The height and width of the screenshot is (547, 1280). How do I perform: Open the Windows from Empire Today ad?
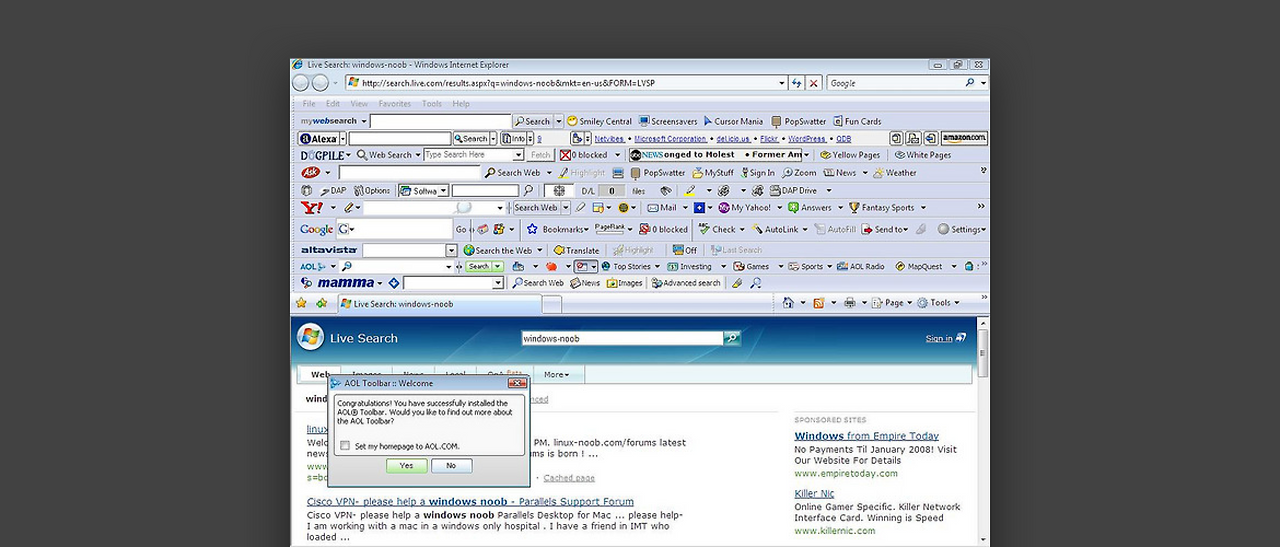866,436
